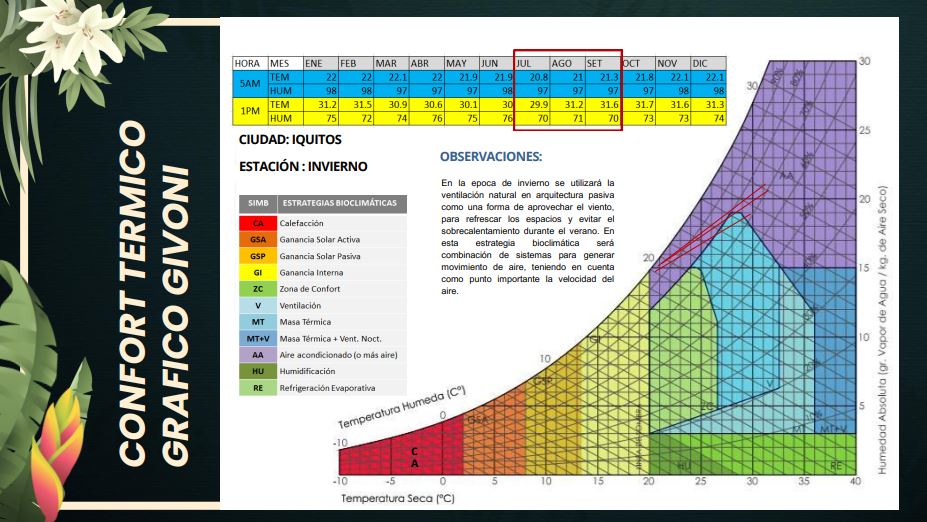The width and height of the screenshot is (927, 522).
Task: Click the 'FEB' month column header
Action: 356,63
